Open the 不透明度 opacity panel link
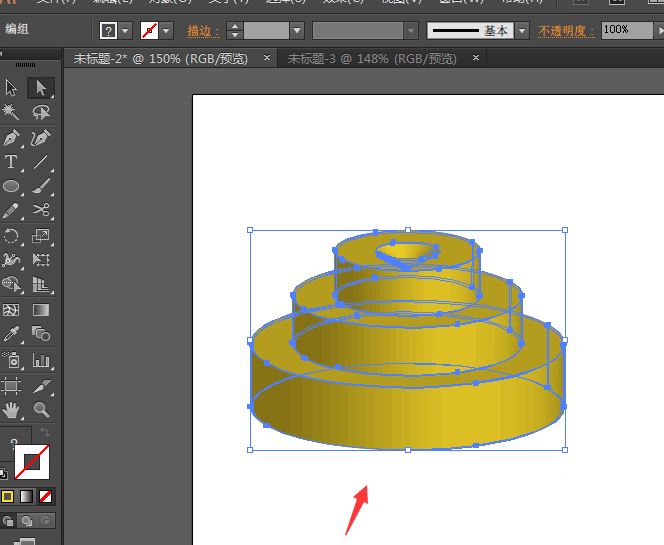The image size is (664, 545). click(566, 31)
